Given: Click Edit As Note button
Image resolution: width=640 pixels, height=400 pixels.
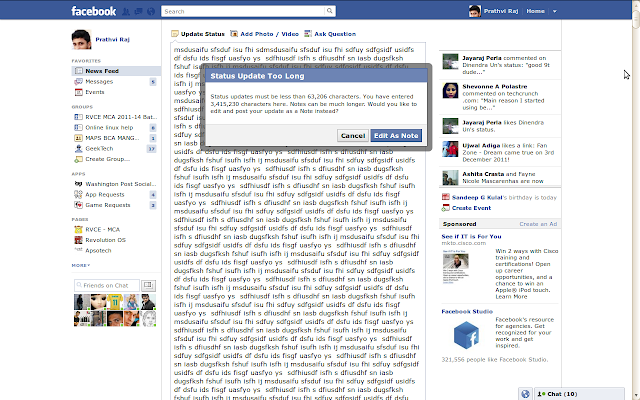Looking at the screenshot, I should [396, 136].
